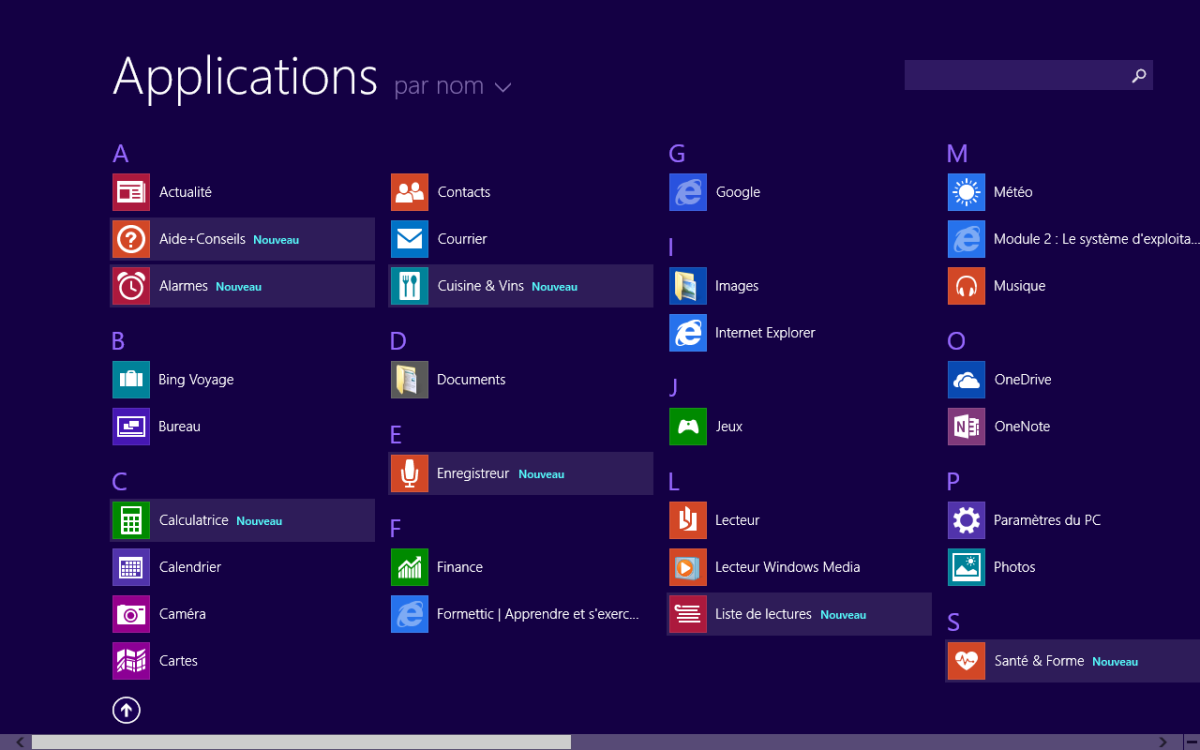Viewport: 1200px width, 750px height.
Task: Open Bing Voyage suitcase icon
Action: [131, 380]
